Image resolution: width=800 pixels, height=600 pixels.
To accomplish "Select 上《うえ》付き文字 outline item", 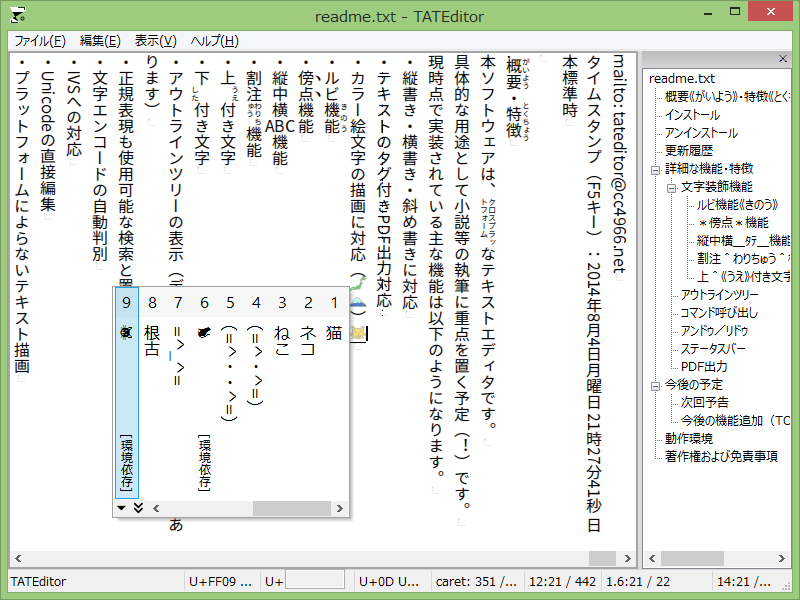I will coord(743,277).
